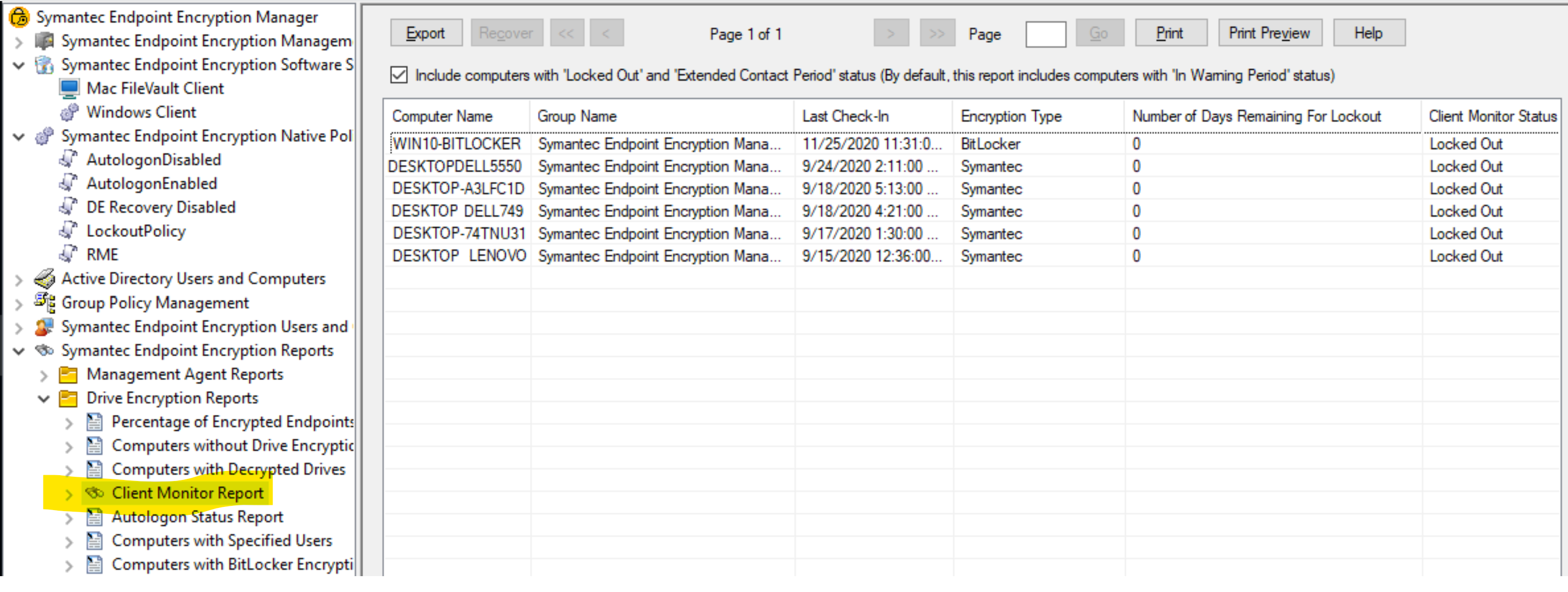
Task: Click the Computers with BitLocker Encryption report icon
Action: [x=95, y=565]
